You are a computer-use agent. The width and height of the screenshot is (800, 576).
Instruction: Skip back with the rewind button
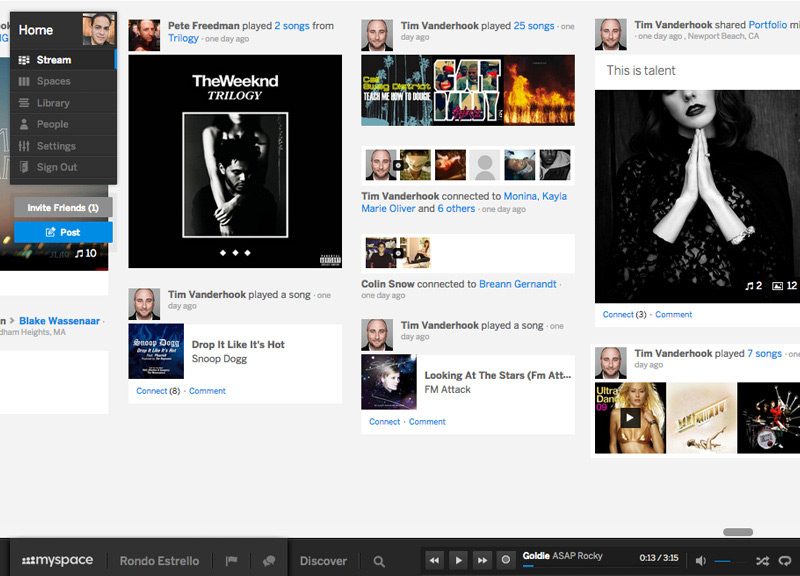[x=434, y=560]
